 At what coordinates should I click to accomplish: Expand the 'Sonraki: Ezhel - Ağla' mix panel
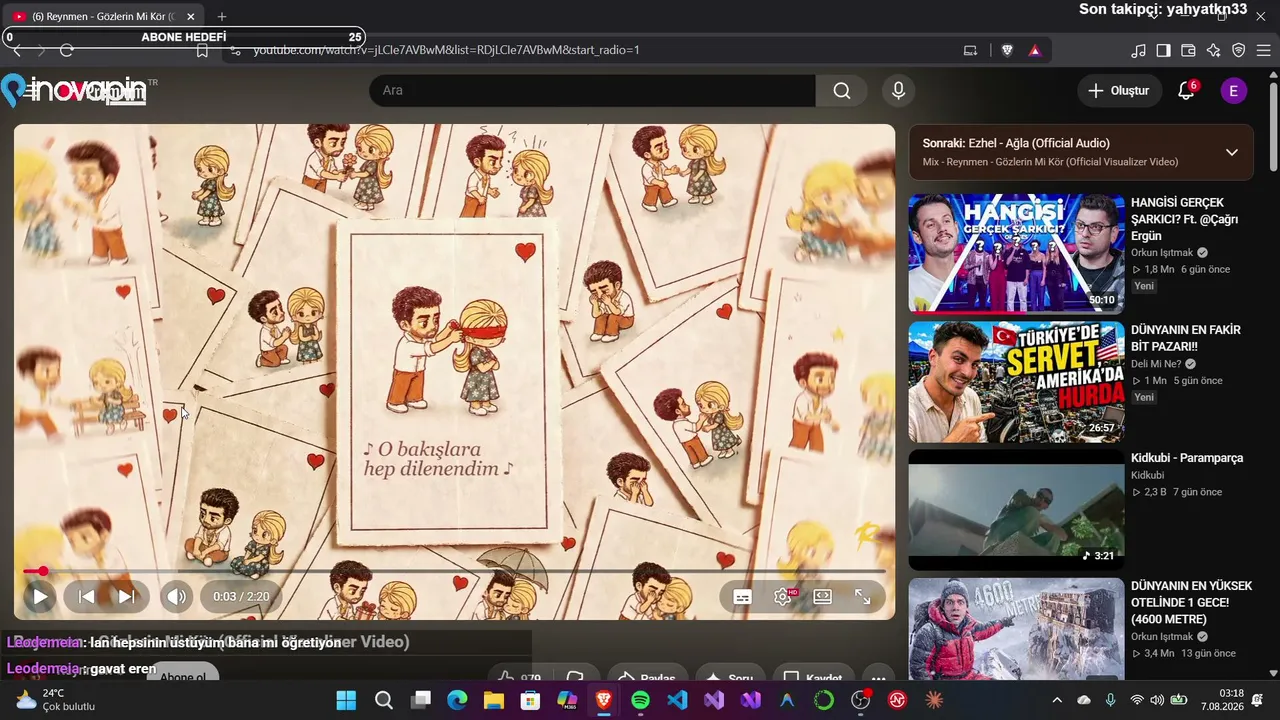tap(1232, 152)
